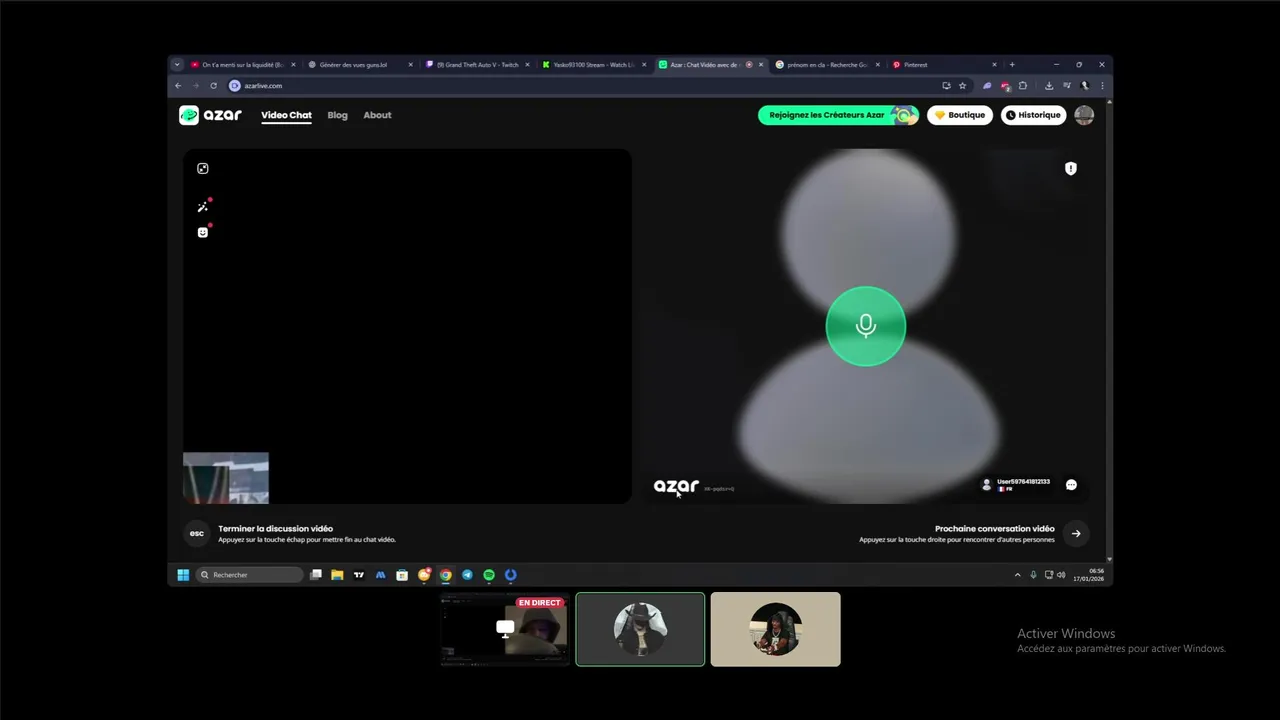Screen dimensions: 1280x720
Task: Click the browser back arrow
Action: 178,86
